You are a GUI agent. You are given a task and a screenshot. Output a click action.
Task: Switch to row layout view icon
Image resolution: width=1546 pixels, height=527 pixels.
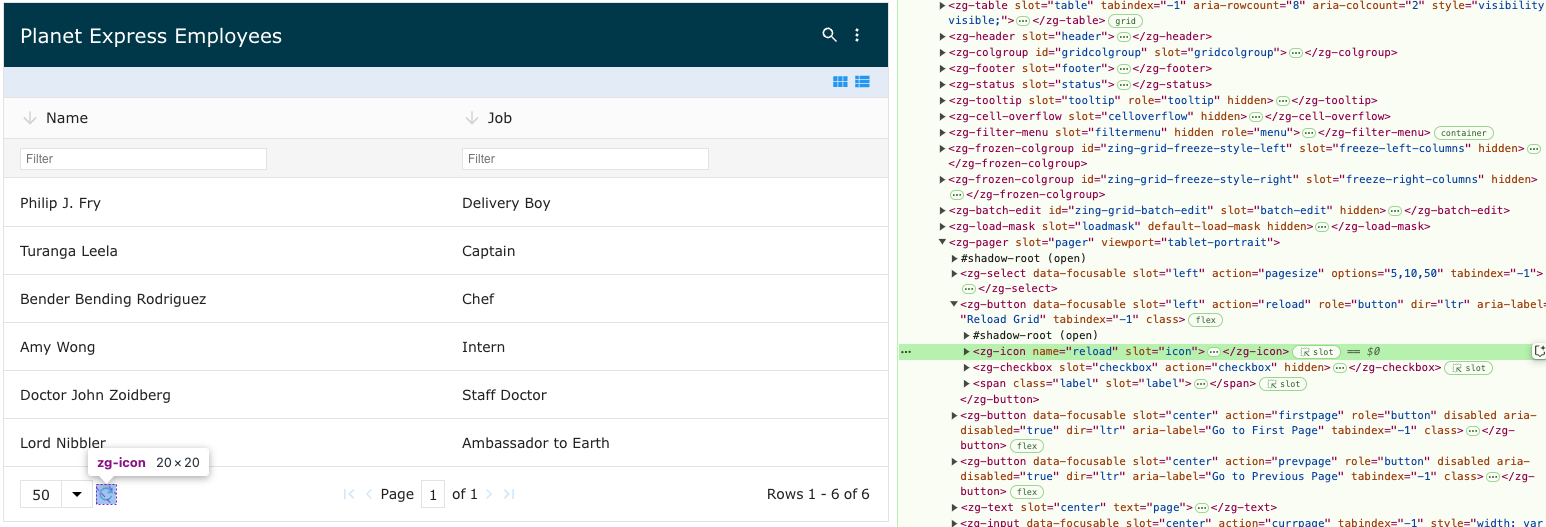point(862,82)
